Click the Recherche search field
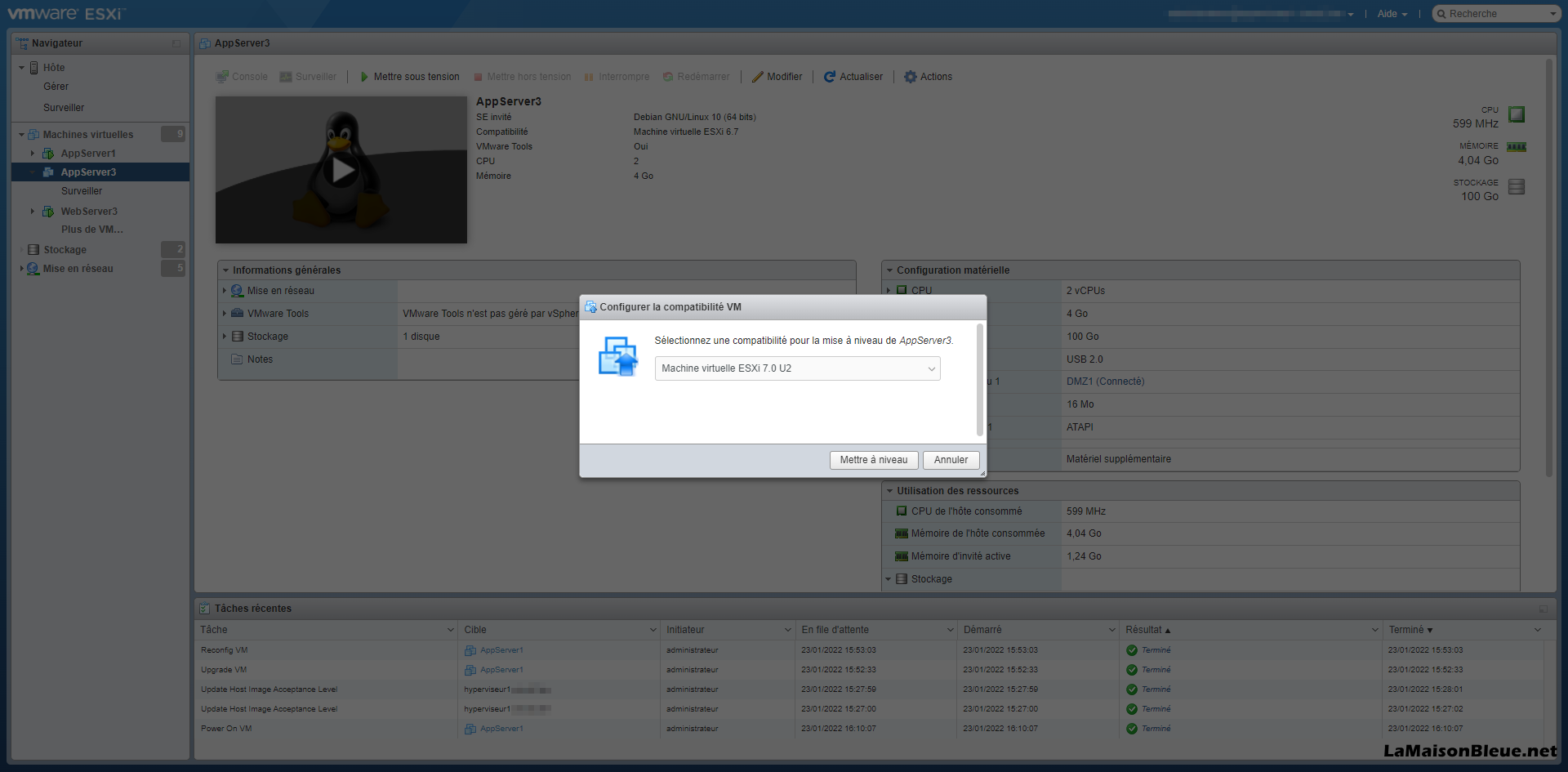Viewport: 1568px width, 772px height. tap(1496, 14)
